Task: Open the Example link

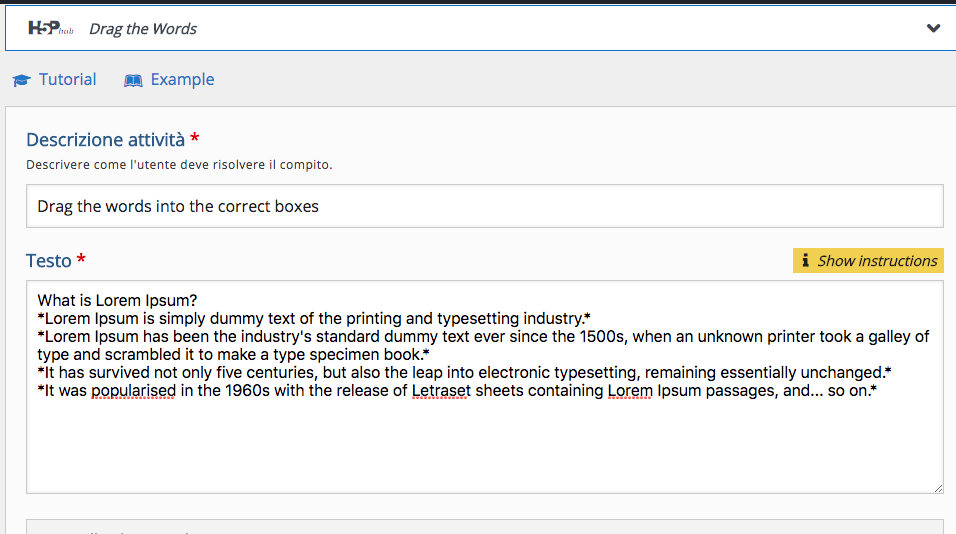Action: pyautogui.click(x=182, y=79)
